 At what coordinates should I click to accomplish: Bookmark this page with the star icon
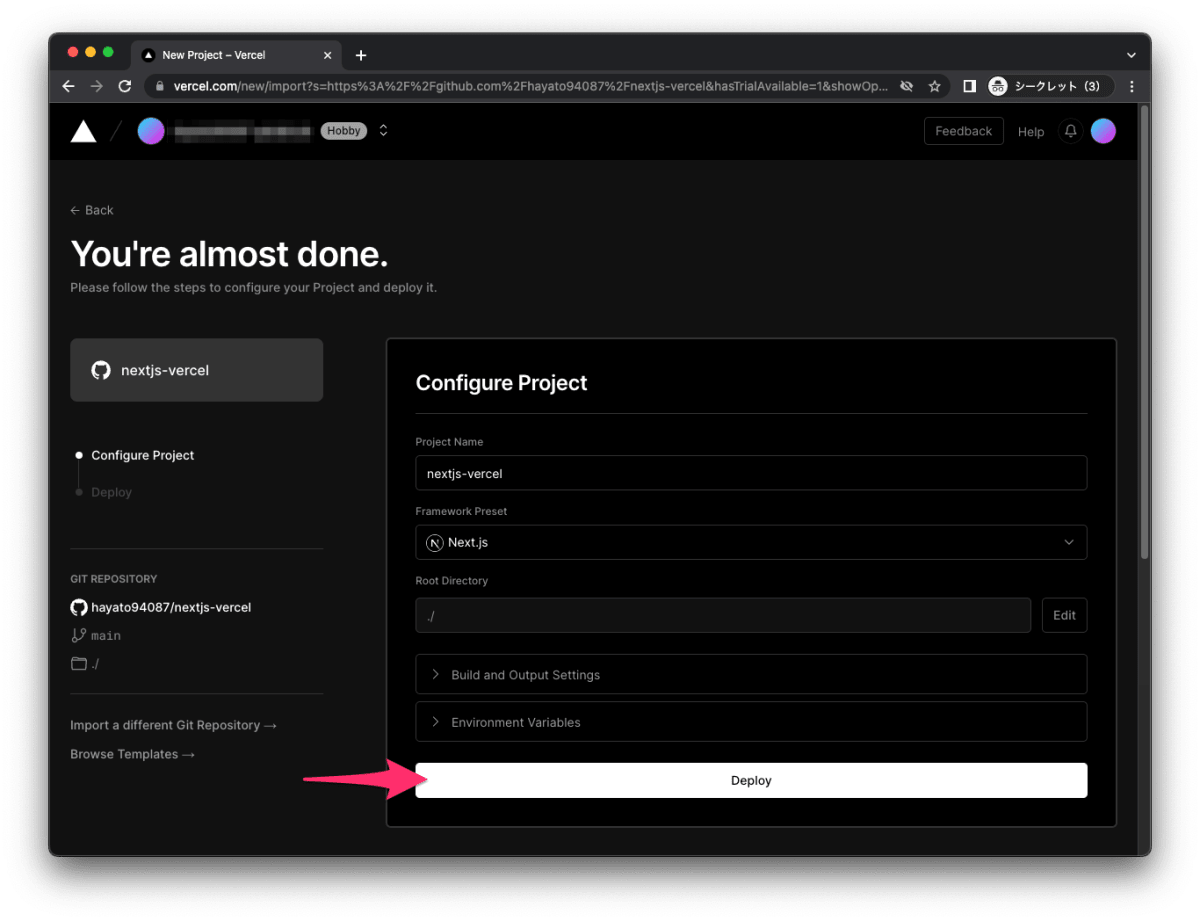click(934, 87)
